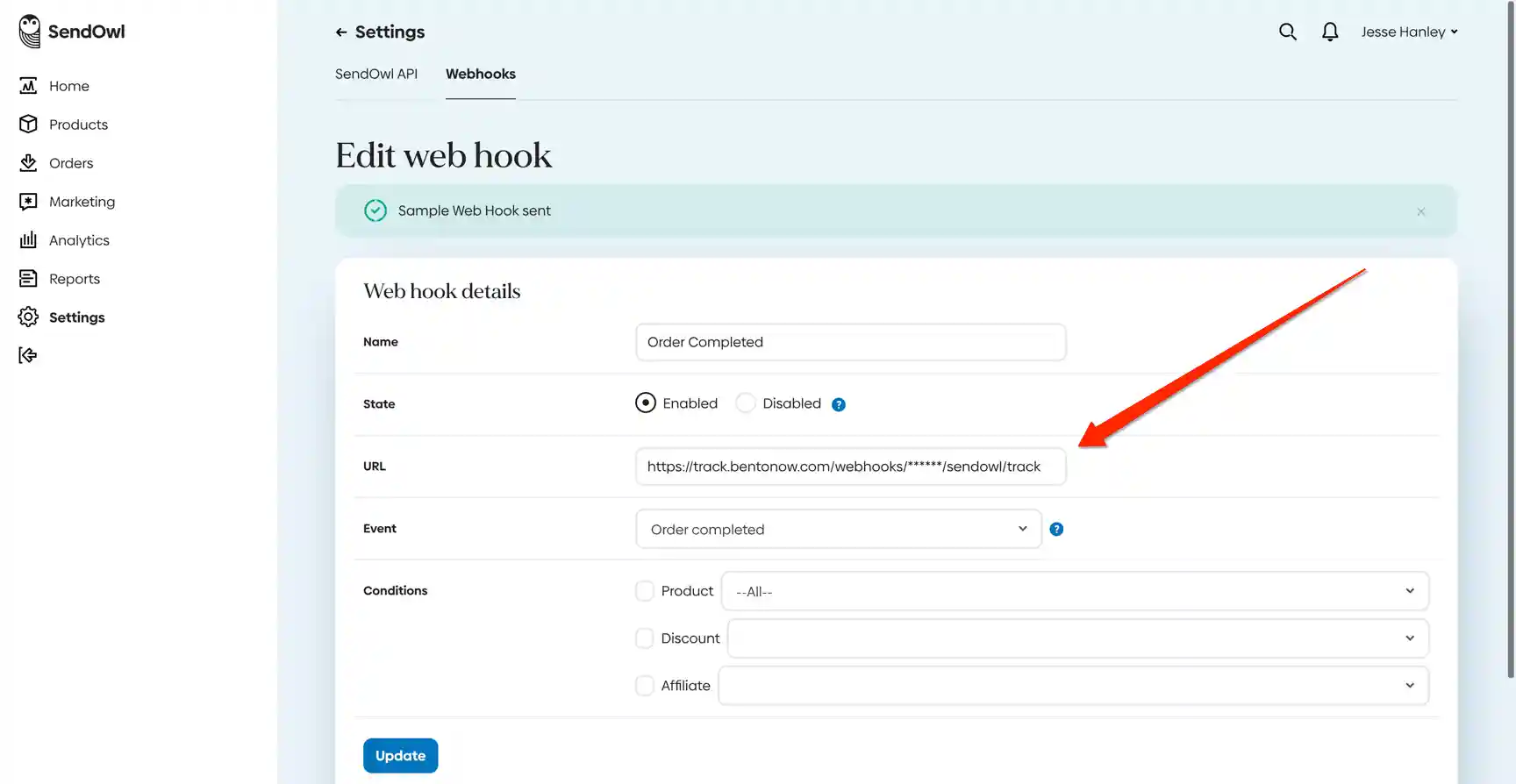Viewport: 1516px width, 784px height.
Task: Enable the Discount condition checkbox
Action: pos(645,638)
